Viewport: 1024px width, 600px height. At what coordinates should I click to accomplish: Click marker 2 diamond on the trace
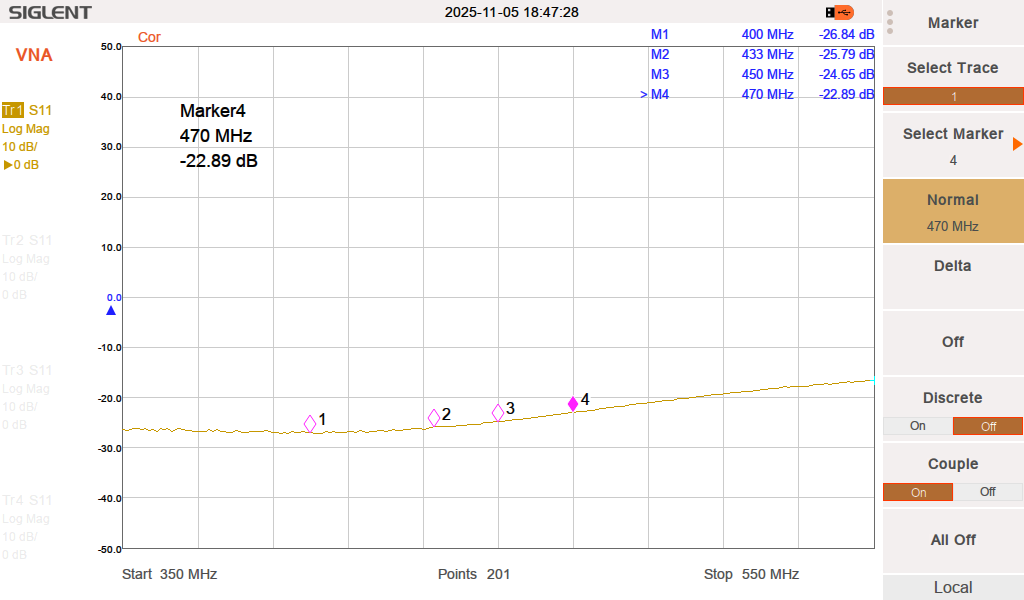pyautogui.click(x=434, y=418)
